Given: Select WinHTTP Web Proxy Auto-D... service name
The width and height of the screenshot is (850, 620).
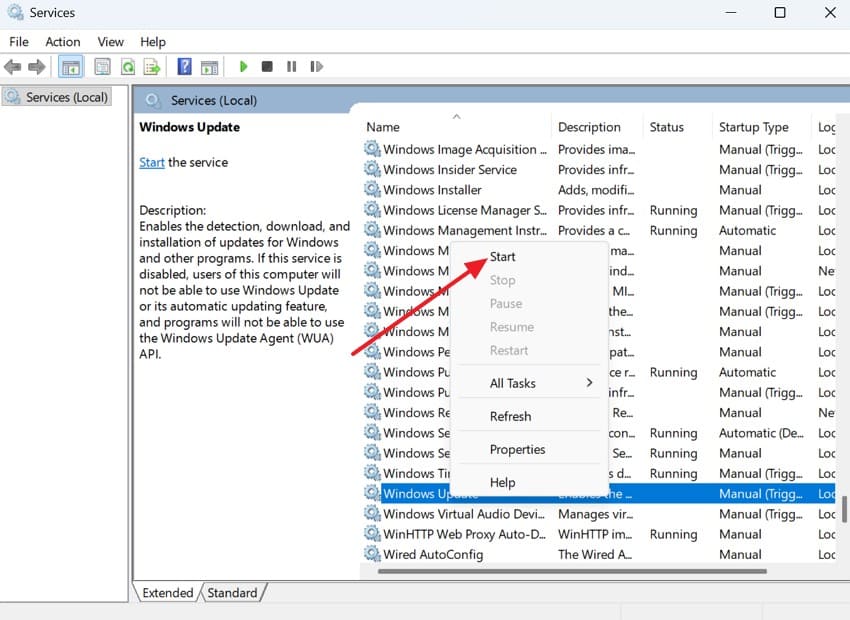Looking at the screenshot, I should click(464, 534).
